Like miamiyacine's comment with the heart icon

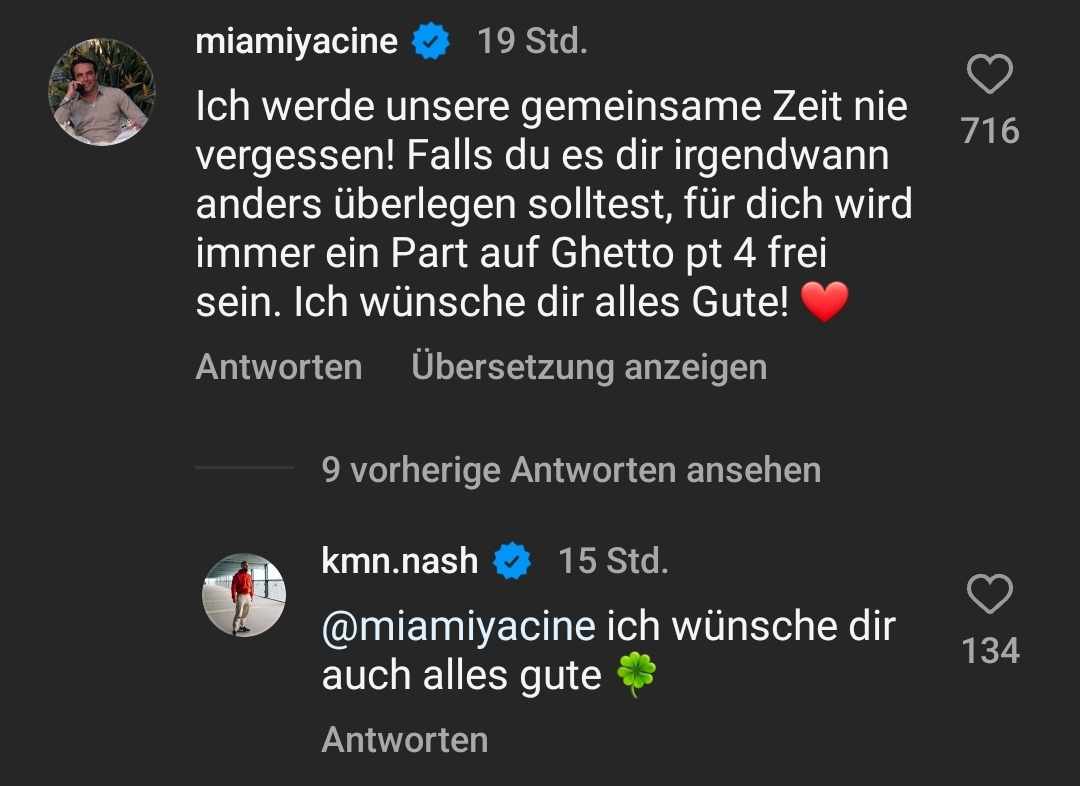point(990,75)
